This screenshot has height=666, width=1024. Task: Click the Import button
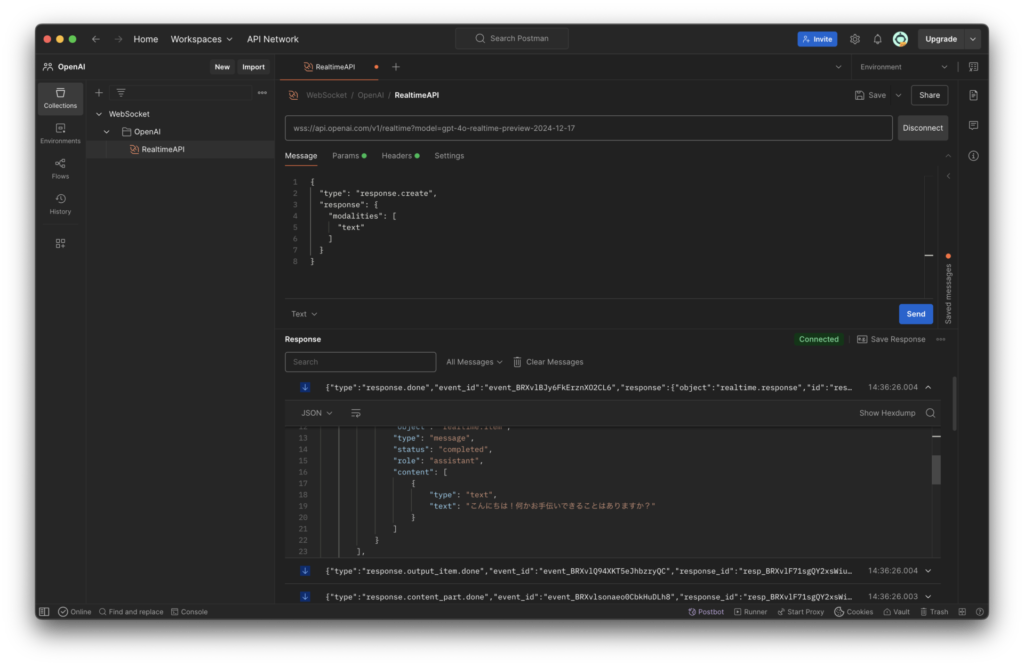(253, 67)
